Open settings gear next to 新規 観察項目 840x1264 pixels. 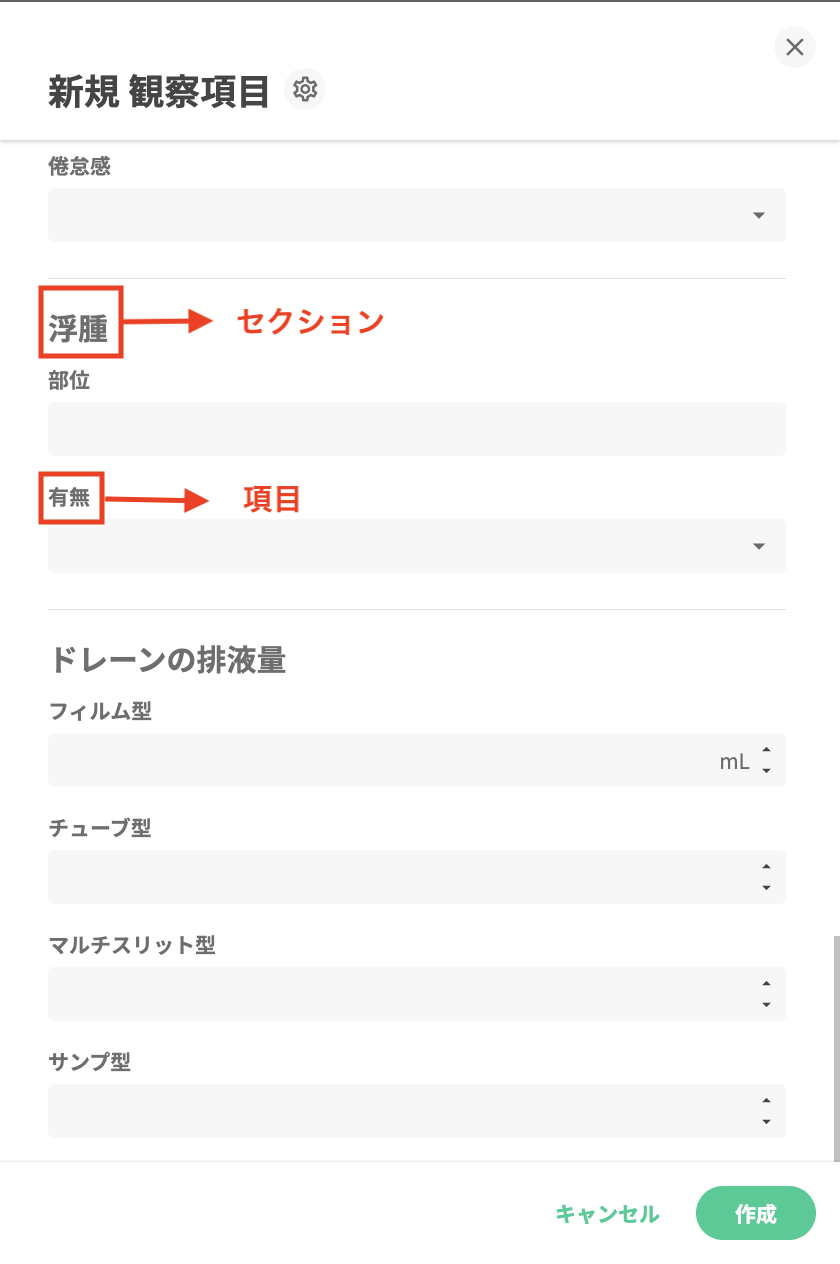point(305,90)
